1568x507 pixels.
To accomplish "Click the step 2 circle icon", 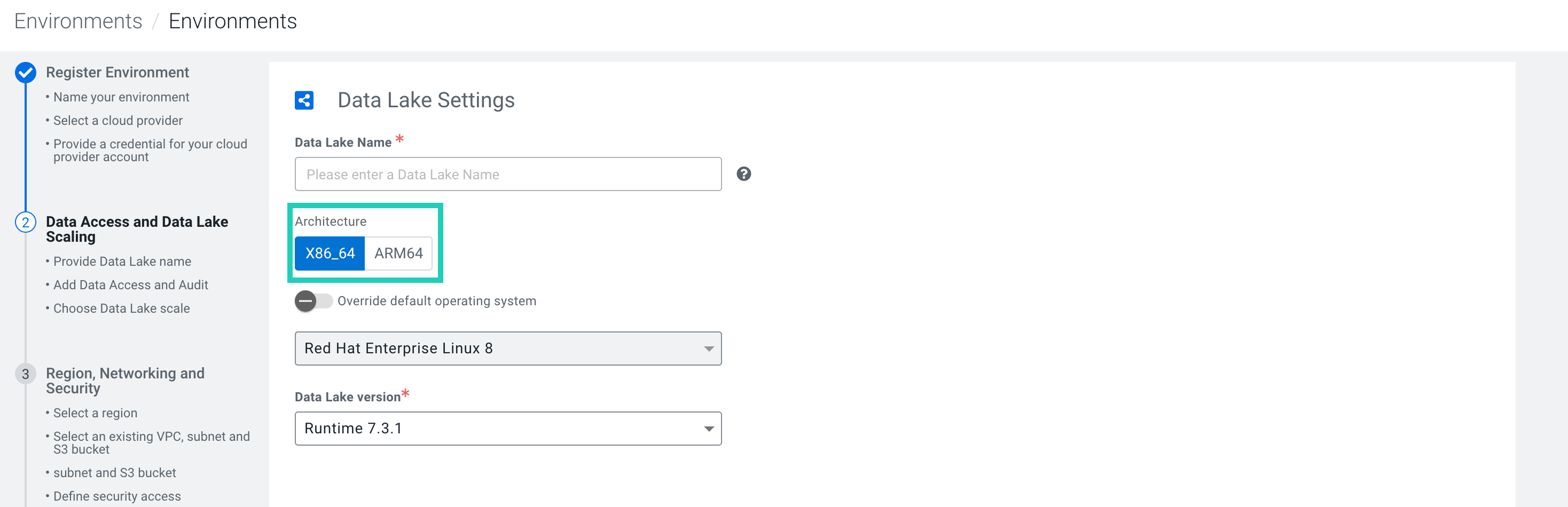I will point(26,223).
